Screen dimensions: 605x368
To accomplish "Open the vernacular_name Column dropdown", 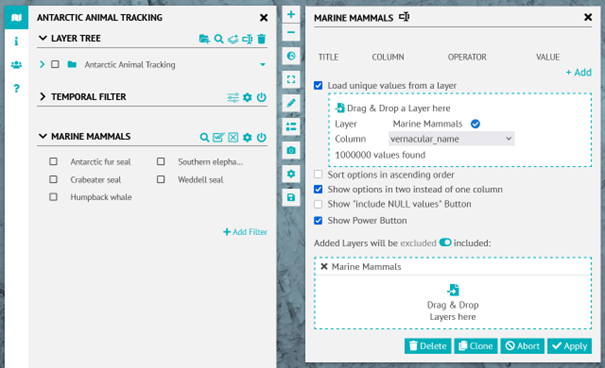I will click(x=451, y=139).
